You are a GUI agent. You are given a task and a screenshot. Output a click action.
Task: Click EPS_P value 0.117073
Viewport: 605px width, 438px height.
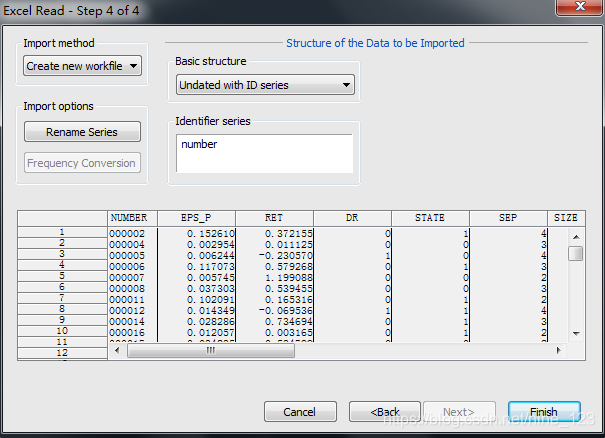click(211, 267)
